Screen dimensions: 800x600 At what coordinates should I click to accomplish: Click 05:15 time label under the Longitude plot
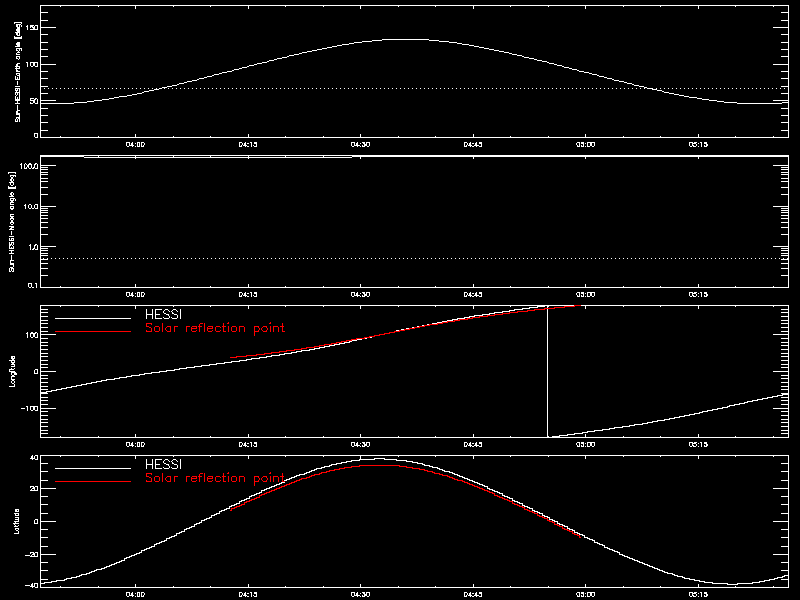(x=698, y=444)
